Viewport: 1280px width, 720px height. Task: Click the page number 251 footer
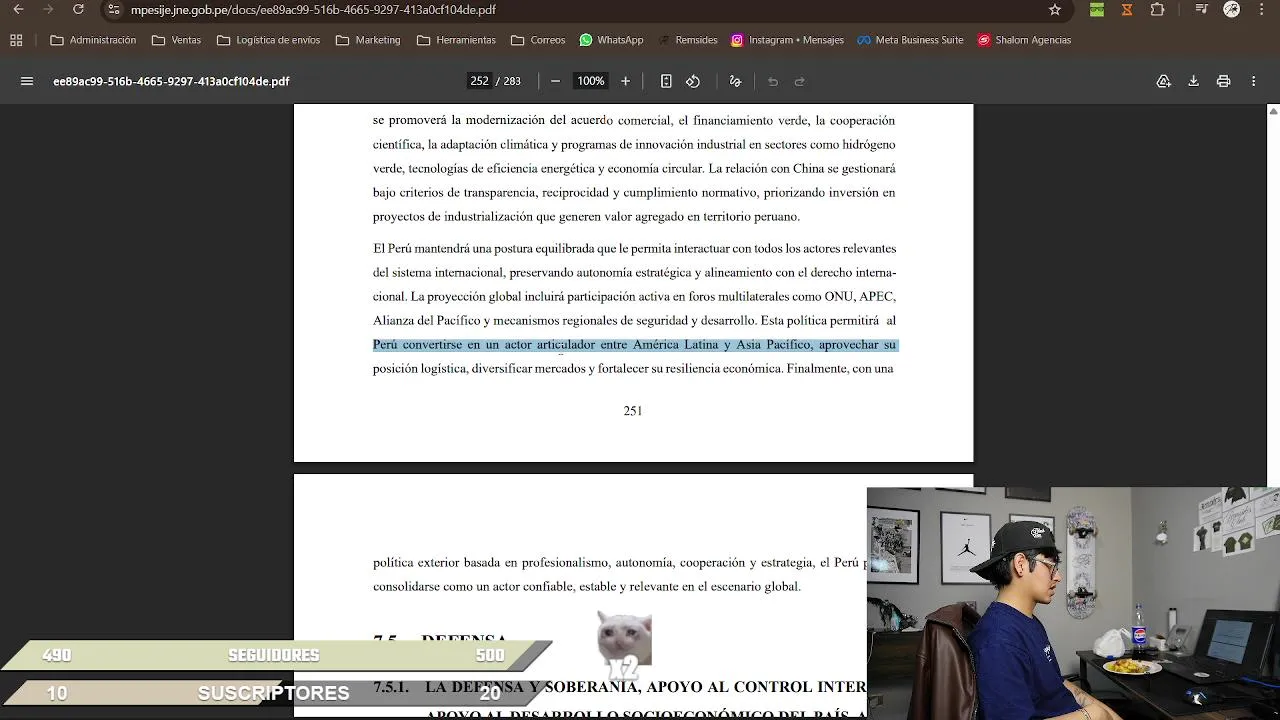point(633,411)
